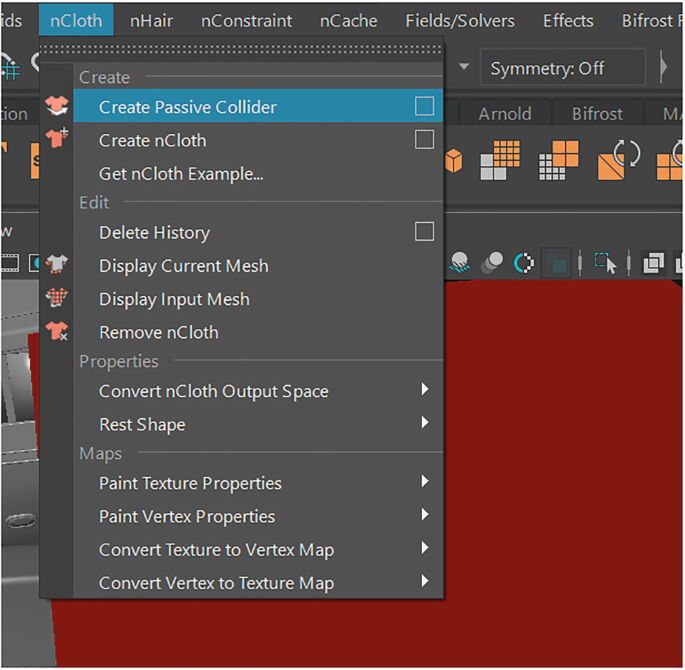Click the Create nCloth shirt icon
Image resolution: width=685 pixels, height=670 pixels.
pos(58,140)
